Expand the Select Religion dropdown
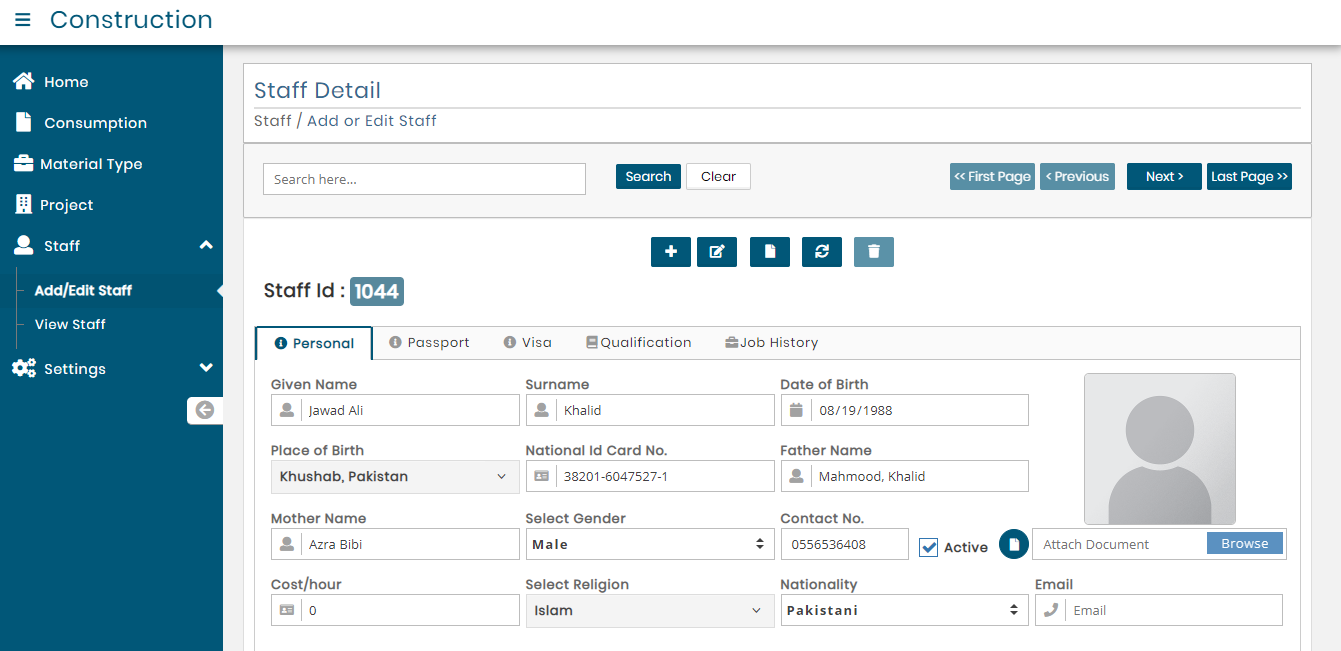The width and height of the screenshot is (1341, 651). 650,611
